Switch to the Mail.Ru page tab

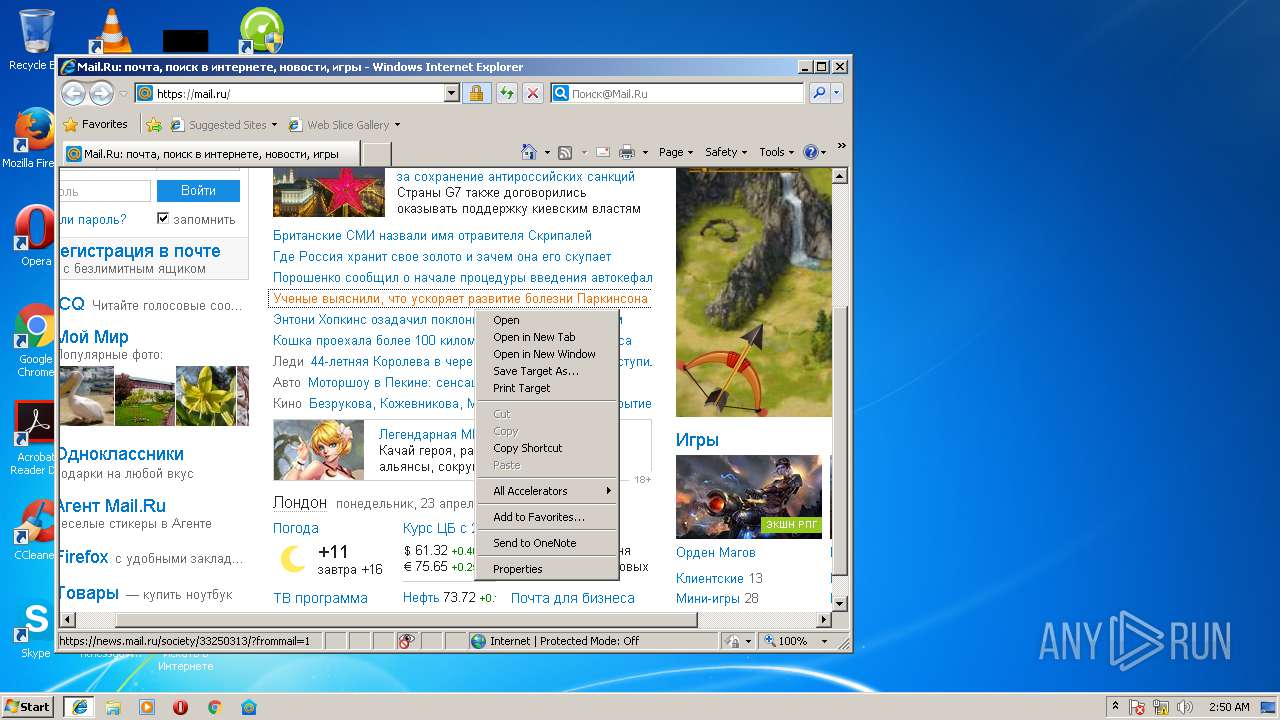click(x=210, y=154)
